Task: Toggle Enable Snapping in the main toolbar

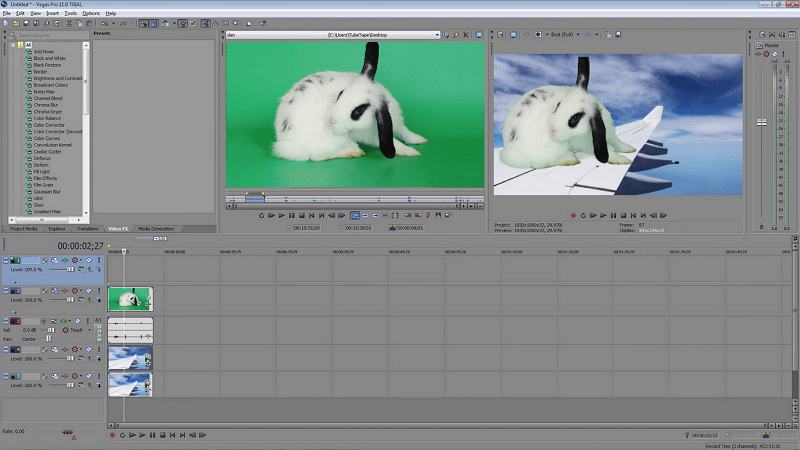Action: pos(143,23)
